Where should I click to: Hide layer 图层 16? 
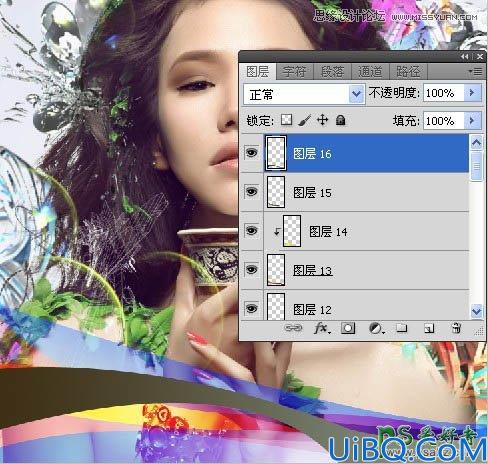[x=251, y=153]
